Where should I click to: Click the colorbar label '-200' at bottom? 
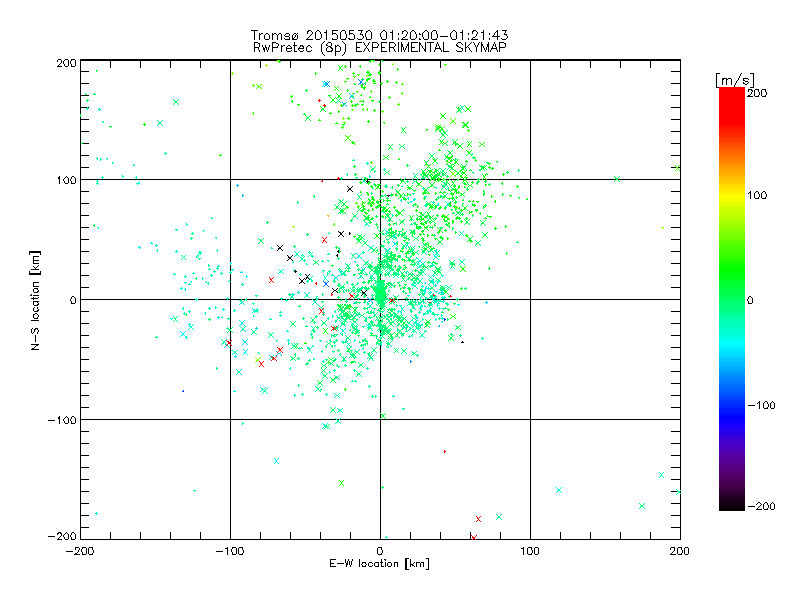tap(761, 507)
